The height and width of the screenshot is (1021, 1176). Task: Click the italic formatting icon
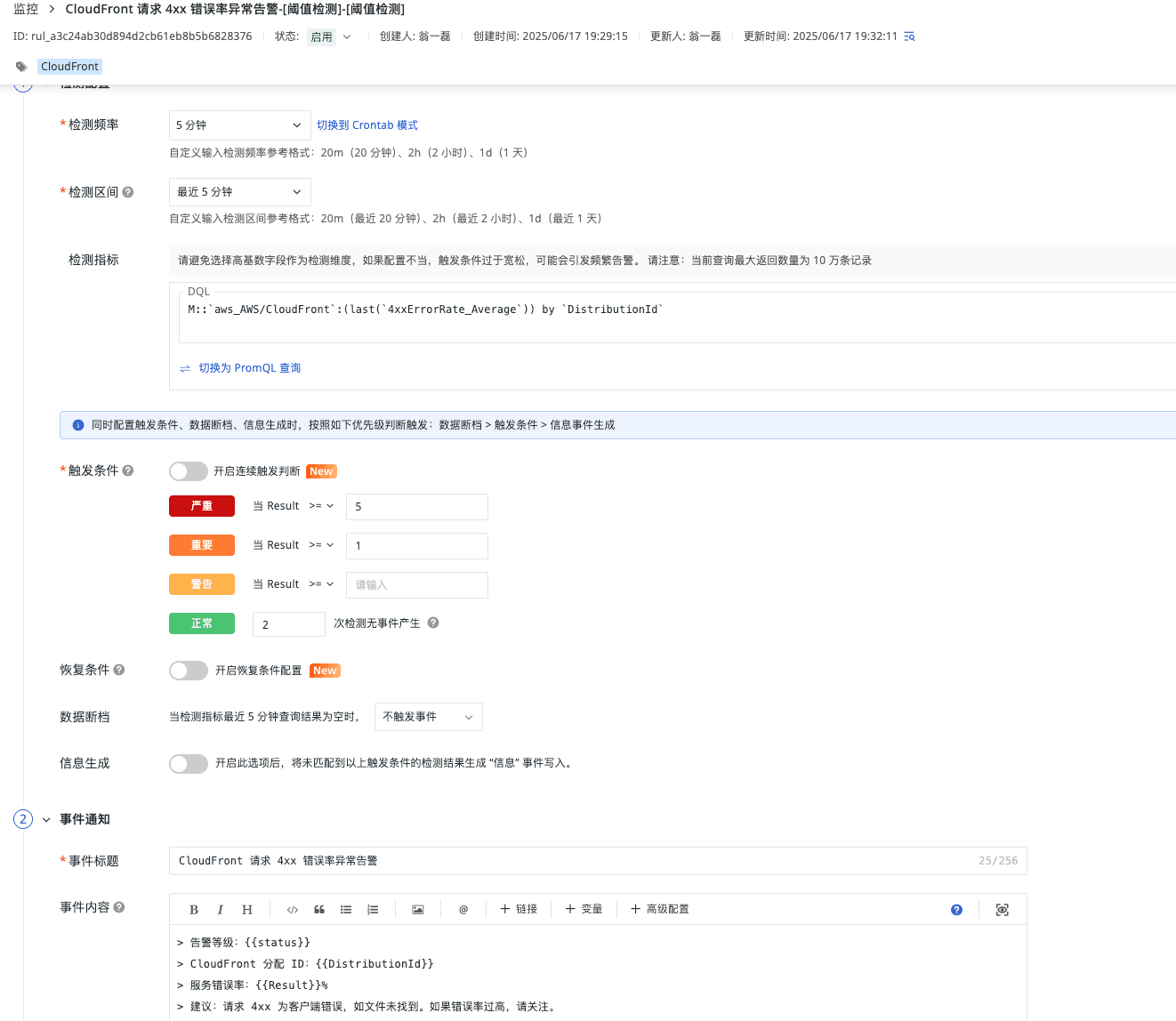click(220, 909)
